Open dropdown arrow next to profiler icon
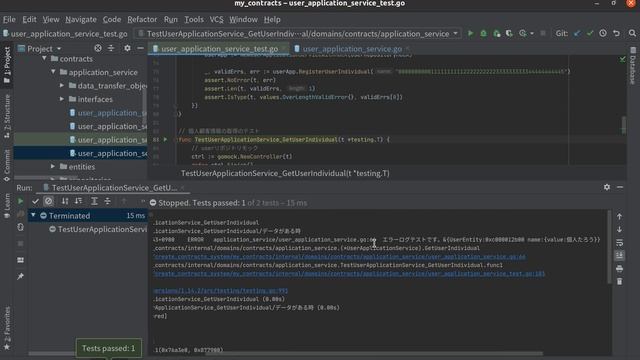640x360 pixels. 532,33
